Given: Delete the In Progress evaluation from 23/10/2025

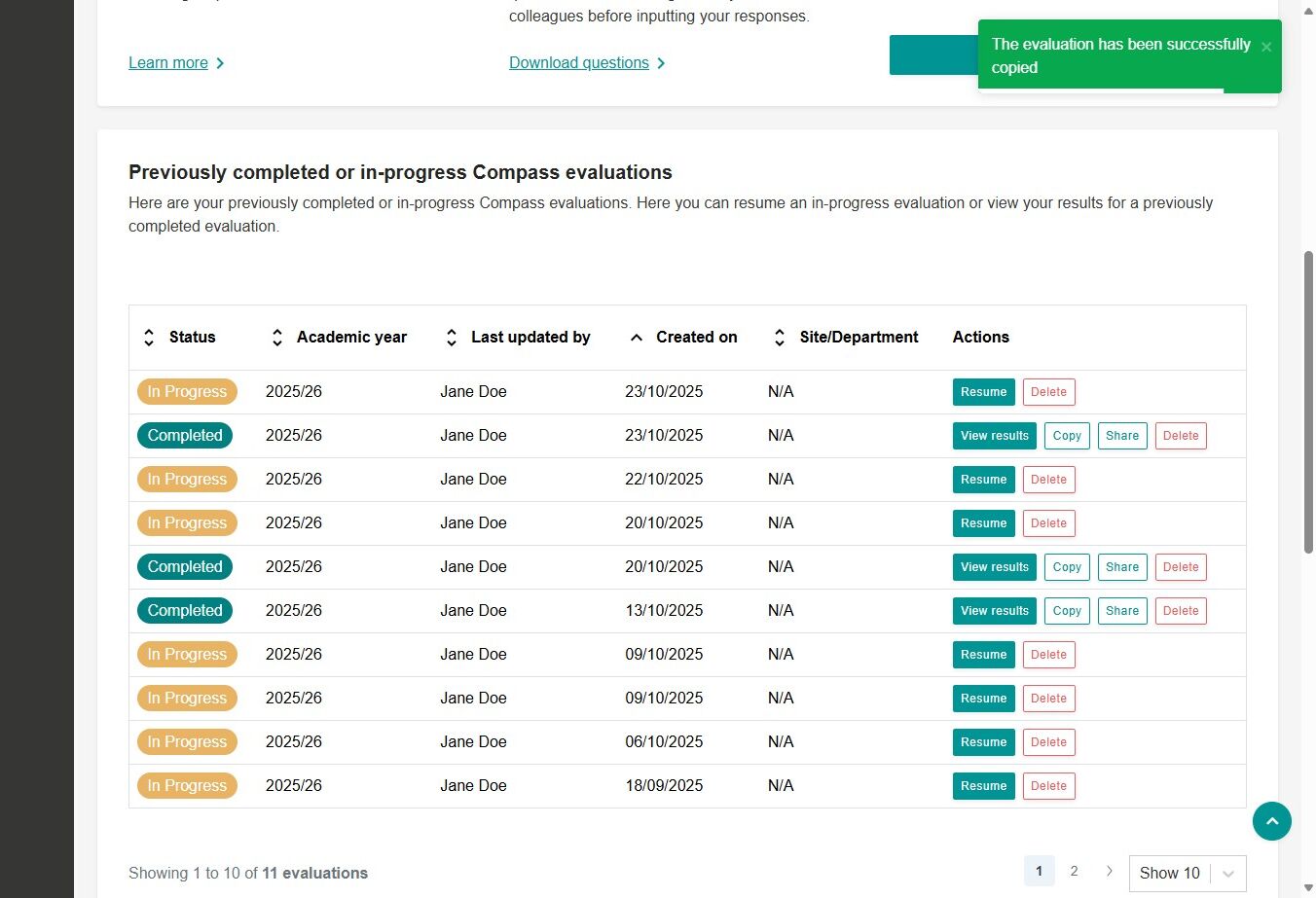Looking at the screenshot, I should 1049,392.
